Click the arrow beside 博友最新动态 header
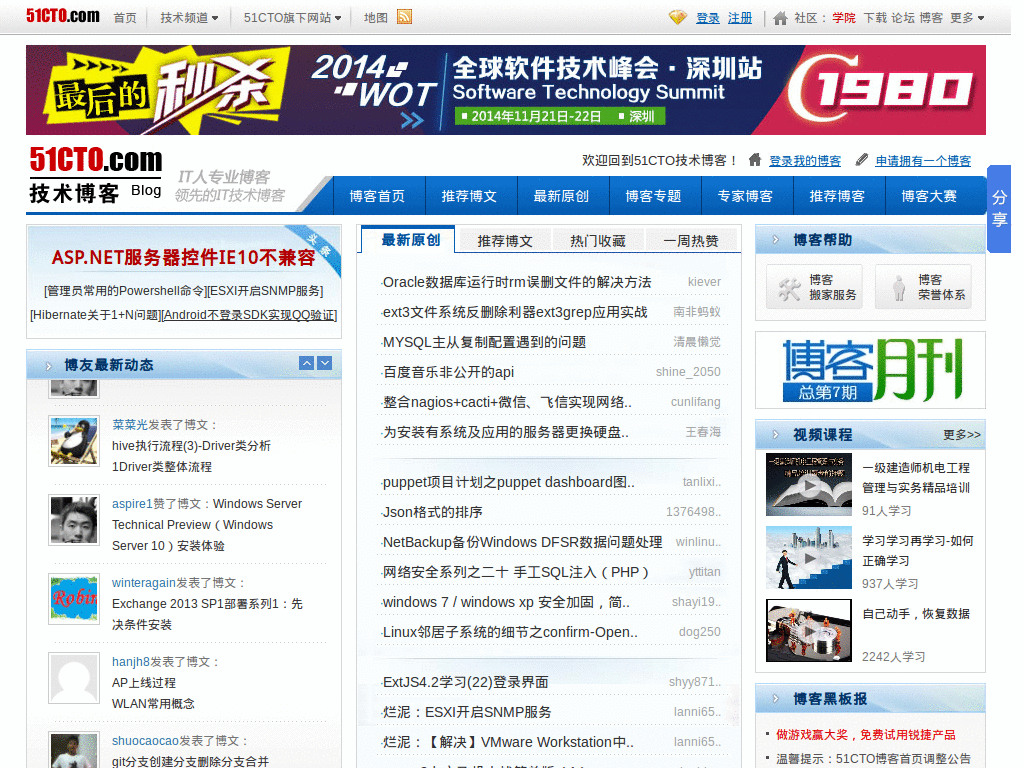Viewport: 1024px width, 768px height. click(48, 365)
